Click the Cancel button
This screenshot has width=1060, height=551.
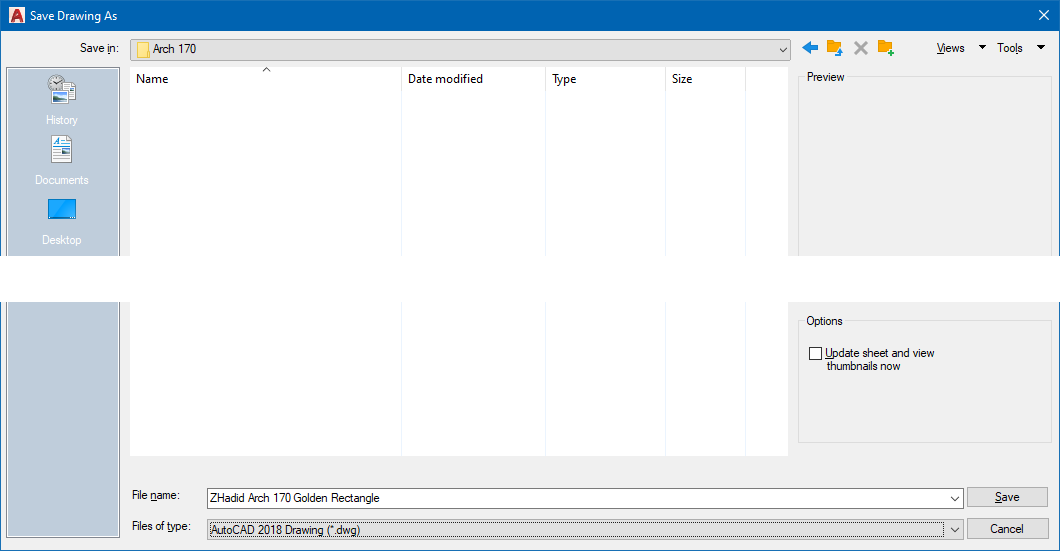coord(1007,529)
